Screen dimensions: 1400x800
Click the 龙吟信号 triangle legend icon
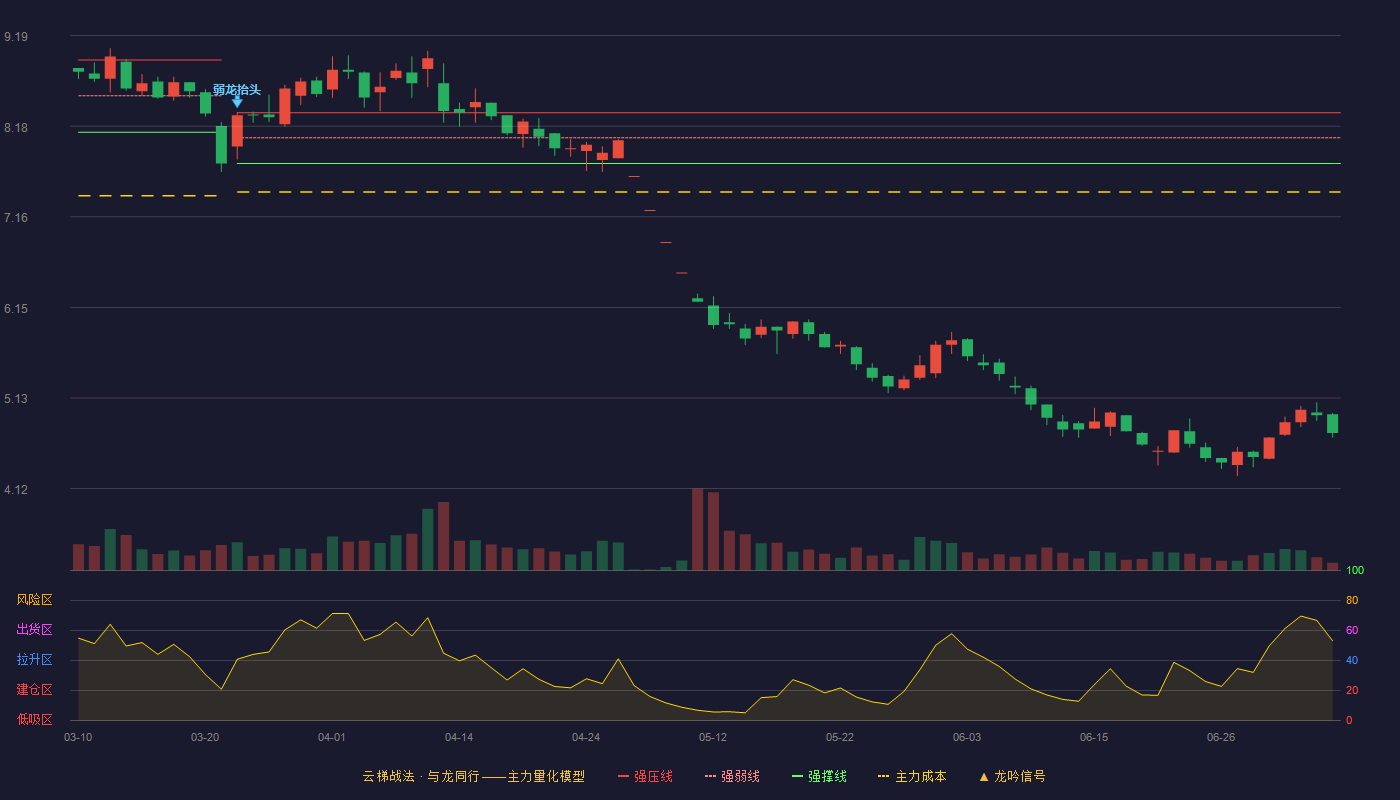pyautogui.click(x=984, y=777)
